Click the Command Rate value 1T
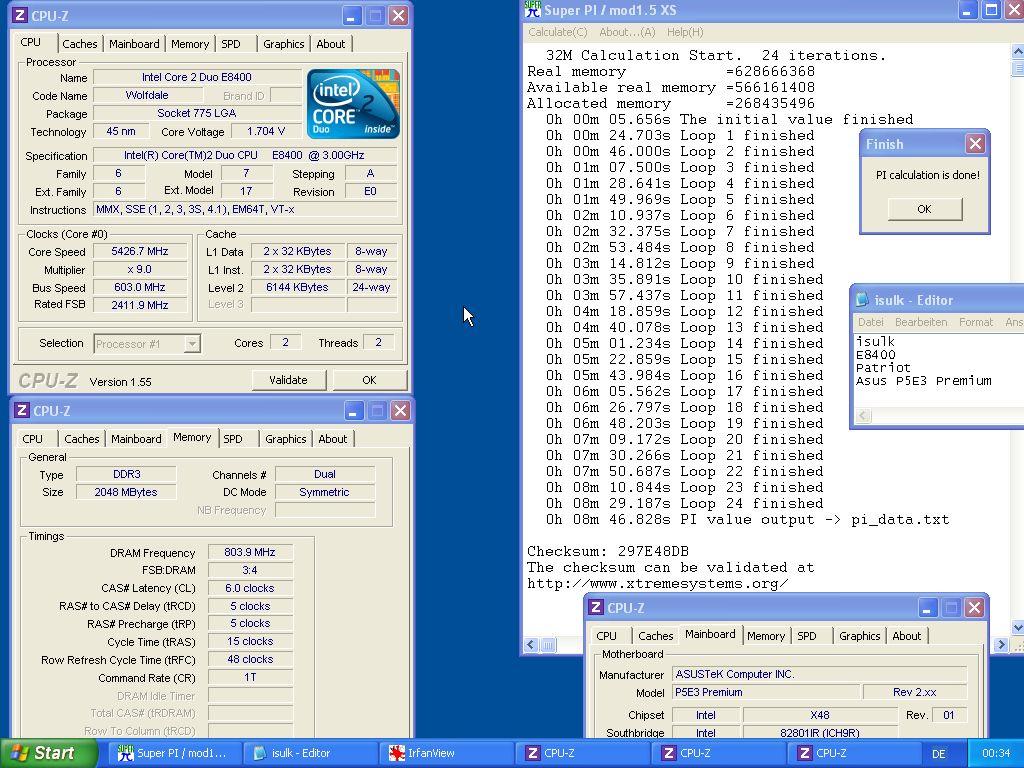 249,677
